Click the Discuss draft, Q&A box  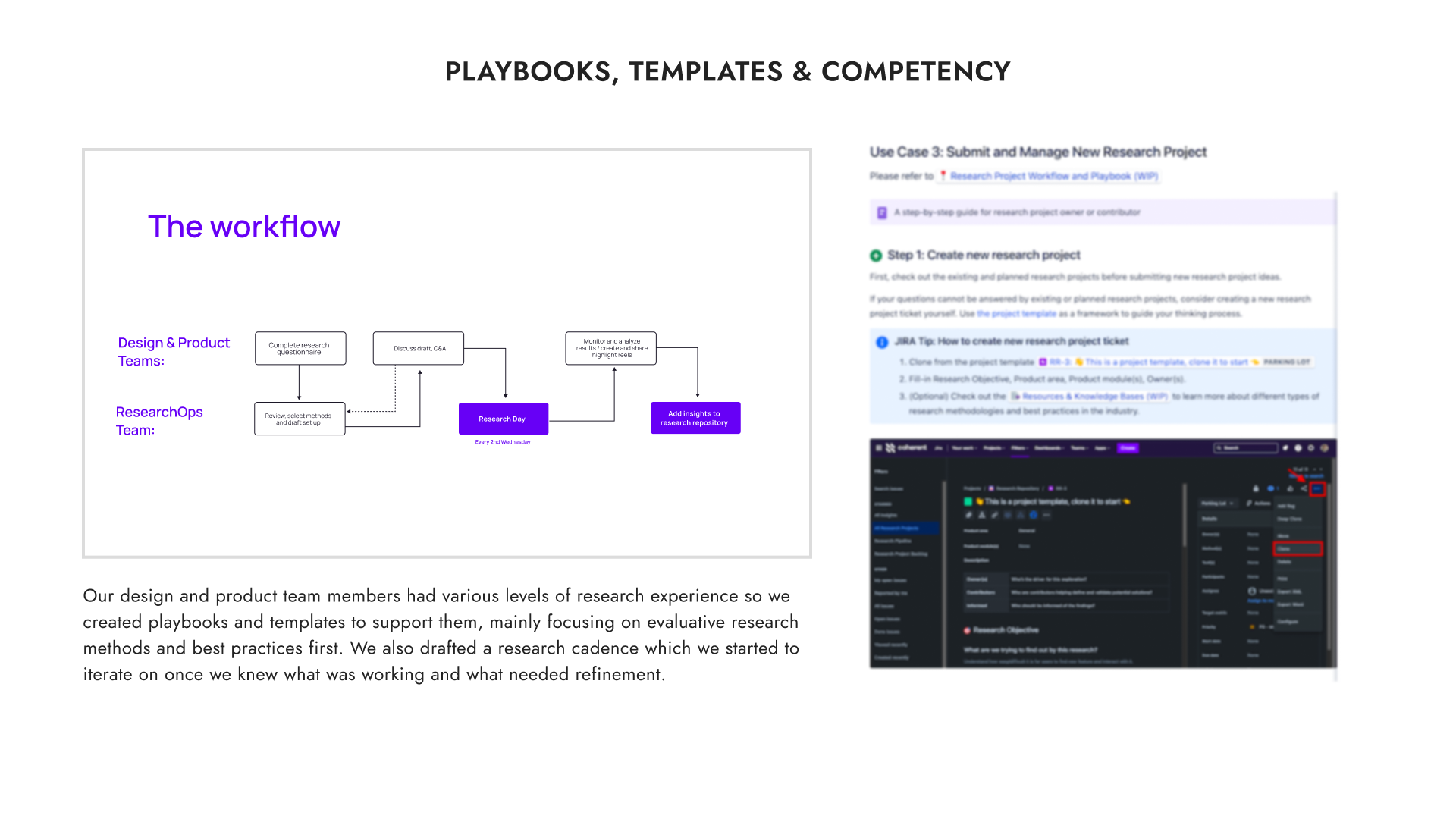tap(419, 348)
